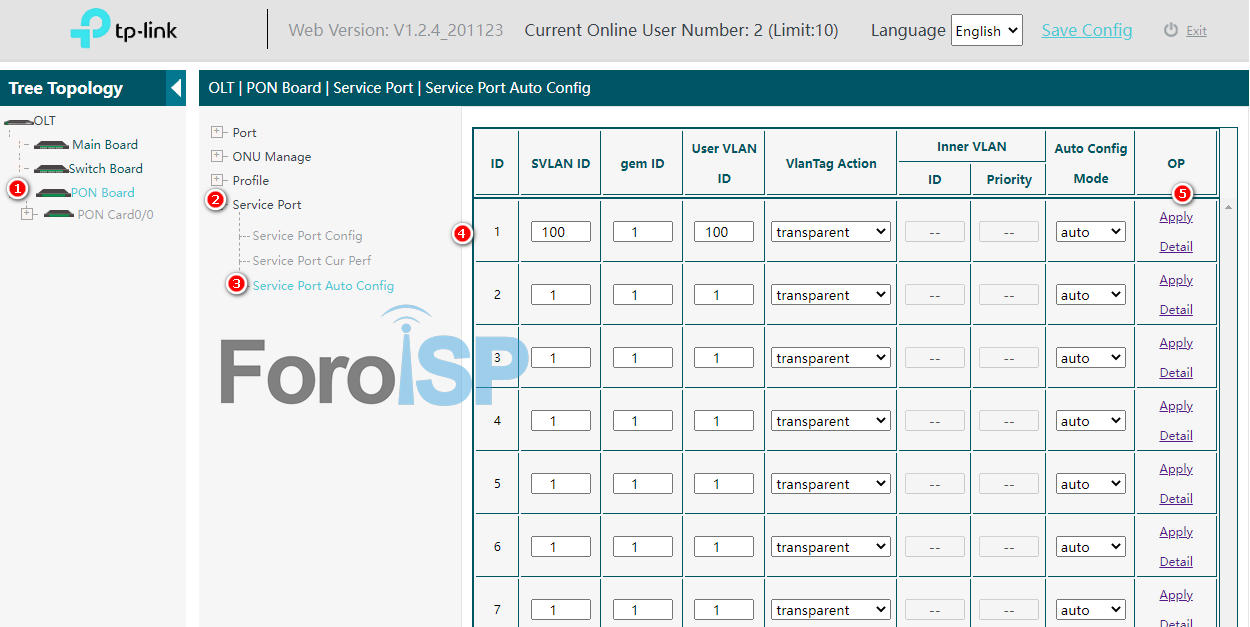Viewport: 1250px width, 627px height.
Task: Click the SVLAN ID field in row 1
Action: [x=560, y=232]
